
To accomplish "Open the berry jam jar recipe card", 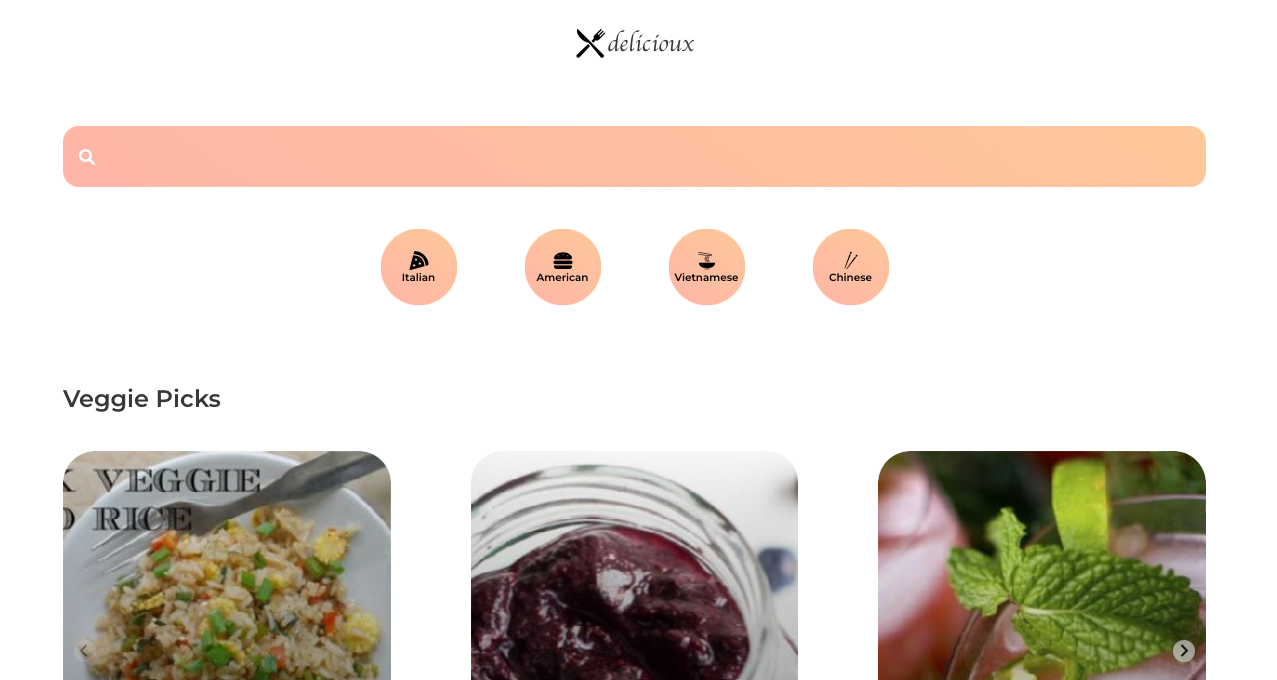I will tap(634, 566).
